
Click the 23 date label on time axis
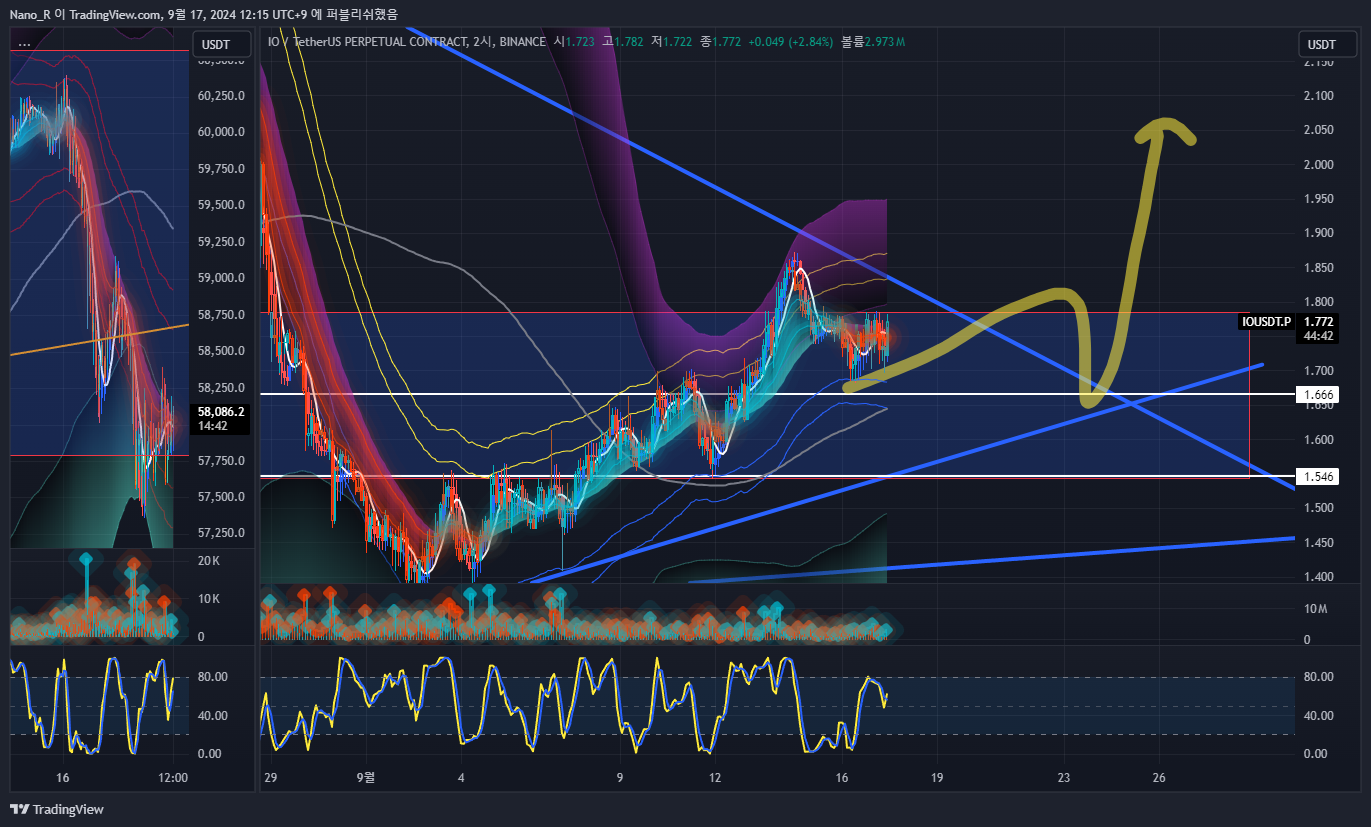1064,776
